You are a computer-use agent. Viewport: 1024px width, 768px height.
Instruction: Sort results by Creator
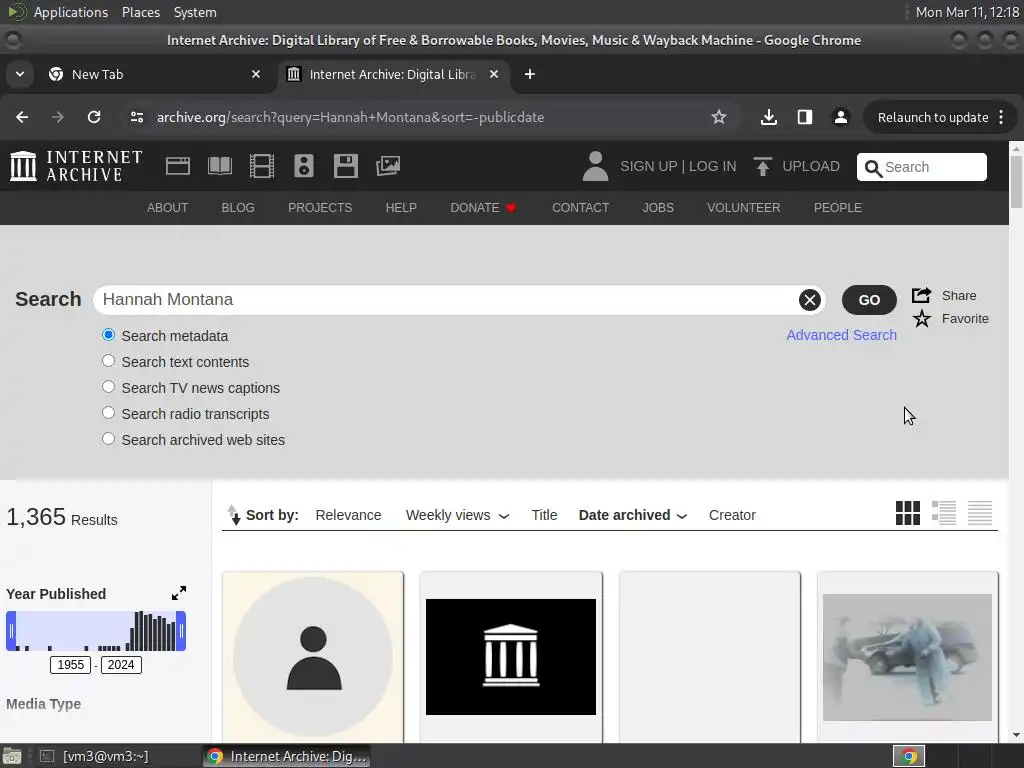click(732, 515)
